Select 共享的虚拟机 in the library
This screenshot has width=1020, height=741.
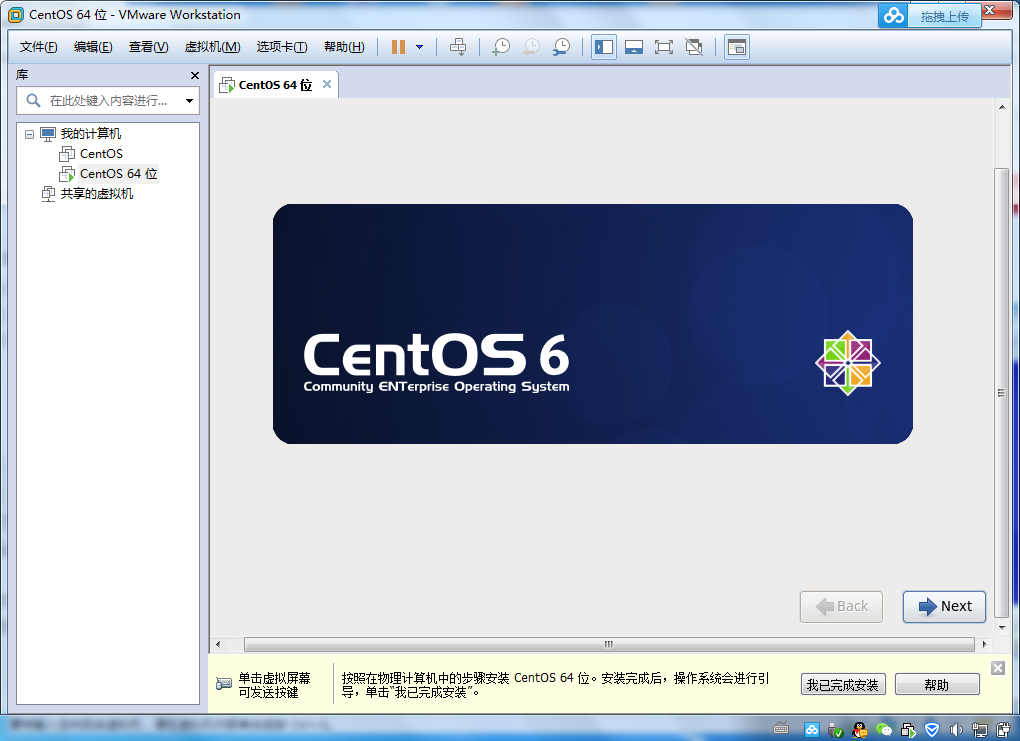96,194
